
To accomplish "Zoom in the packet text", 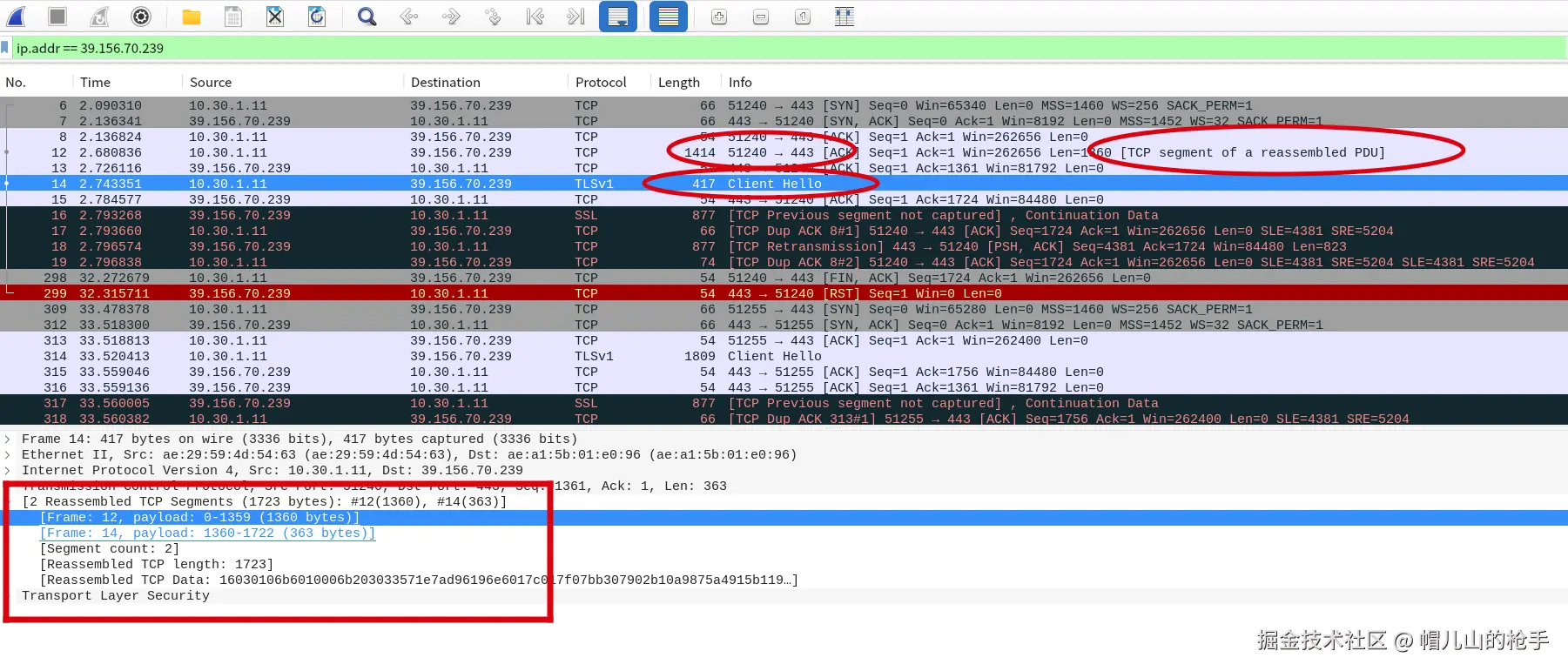I will click(719, 17).
